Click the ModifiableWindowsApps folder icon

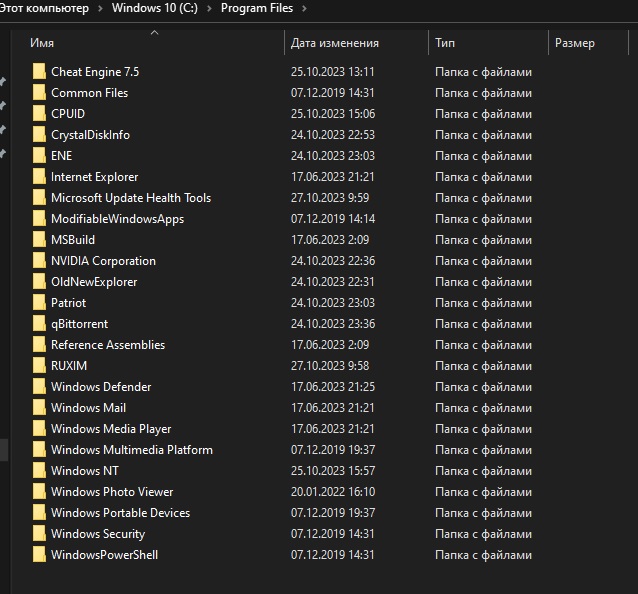point(39,218)
